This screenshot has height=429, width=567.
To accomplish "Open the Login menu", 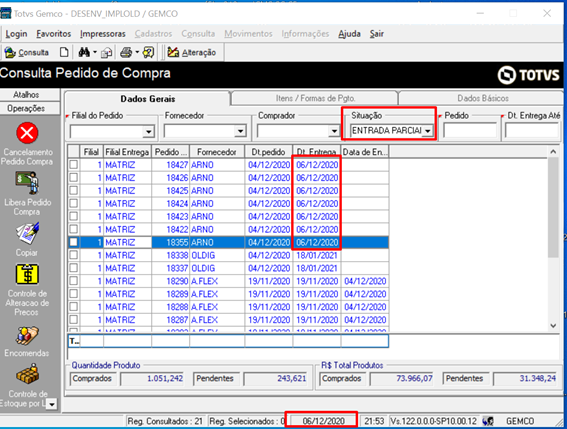I will pyautogui.click(x=16, y=34).
